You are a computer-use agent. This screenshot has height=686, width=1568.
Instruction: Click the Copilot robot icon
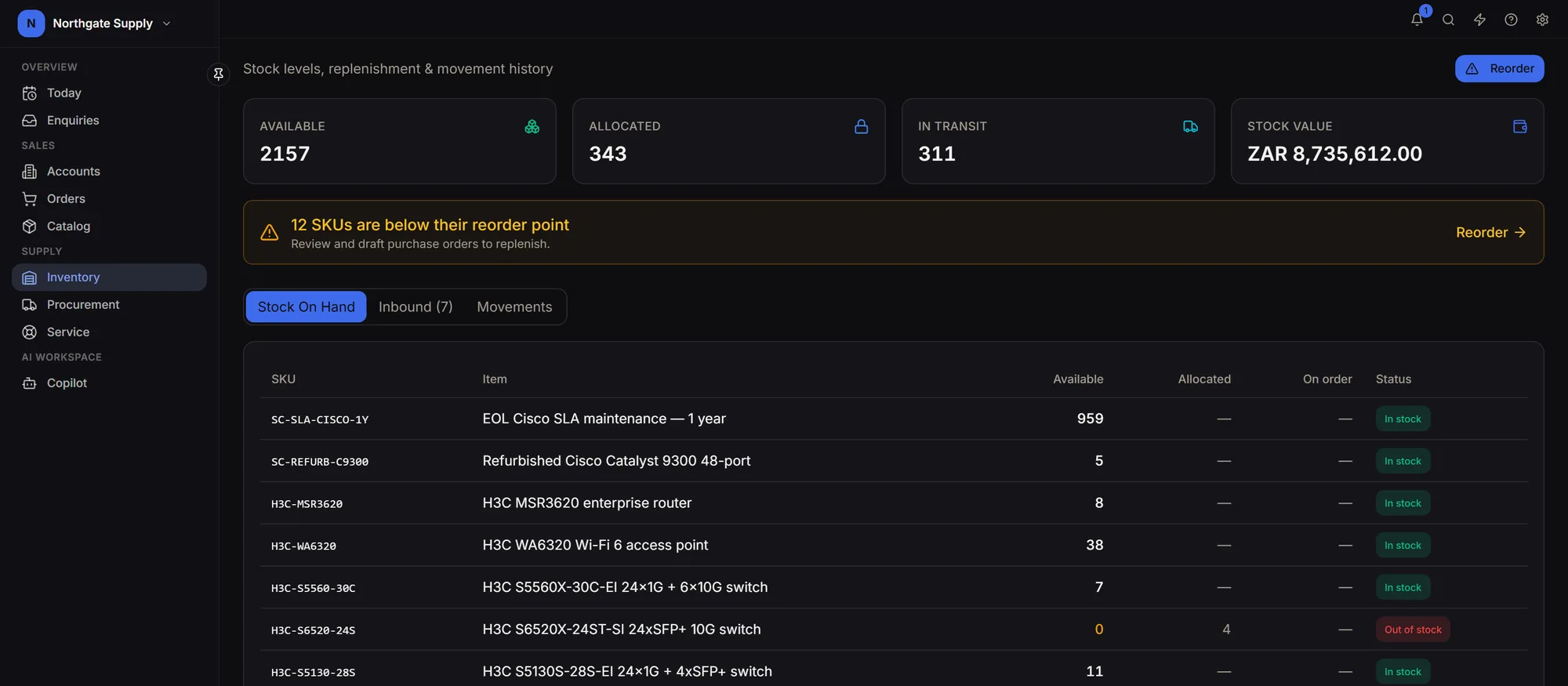[x=30, y=383]
